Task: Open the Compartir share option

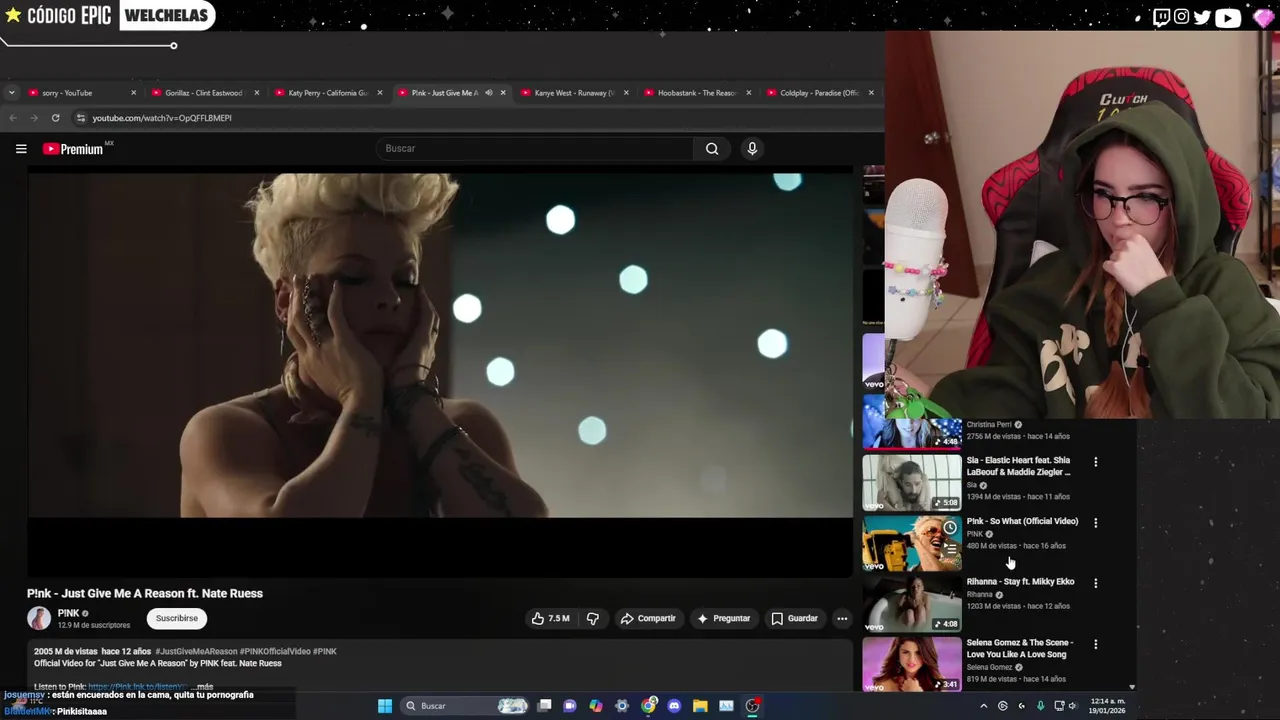Action: point(648,619)
